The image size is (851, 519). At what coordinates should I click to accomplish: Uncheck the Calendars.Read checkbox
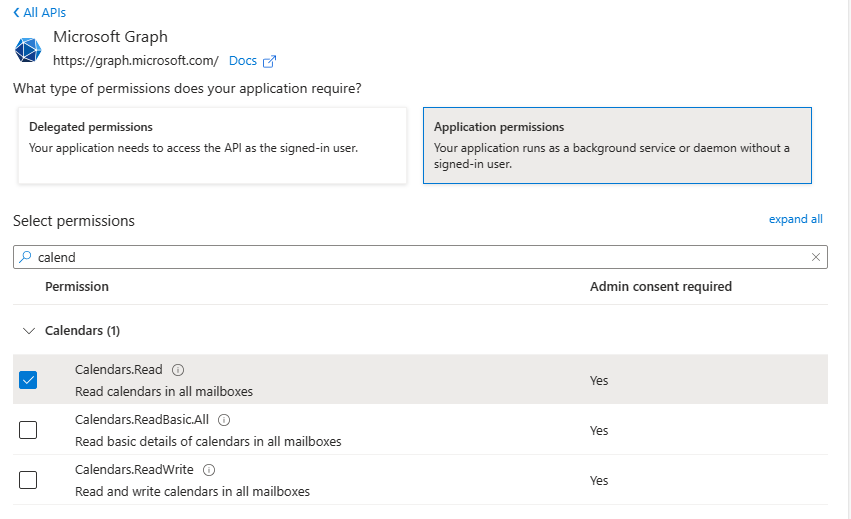28,380
